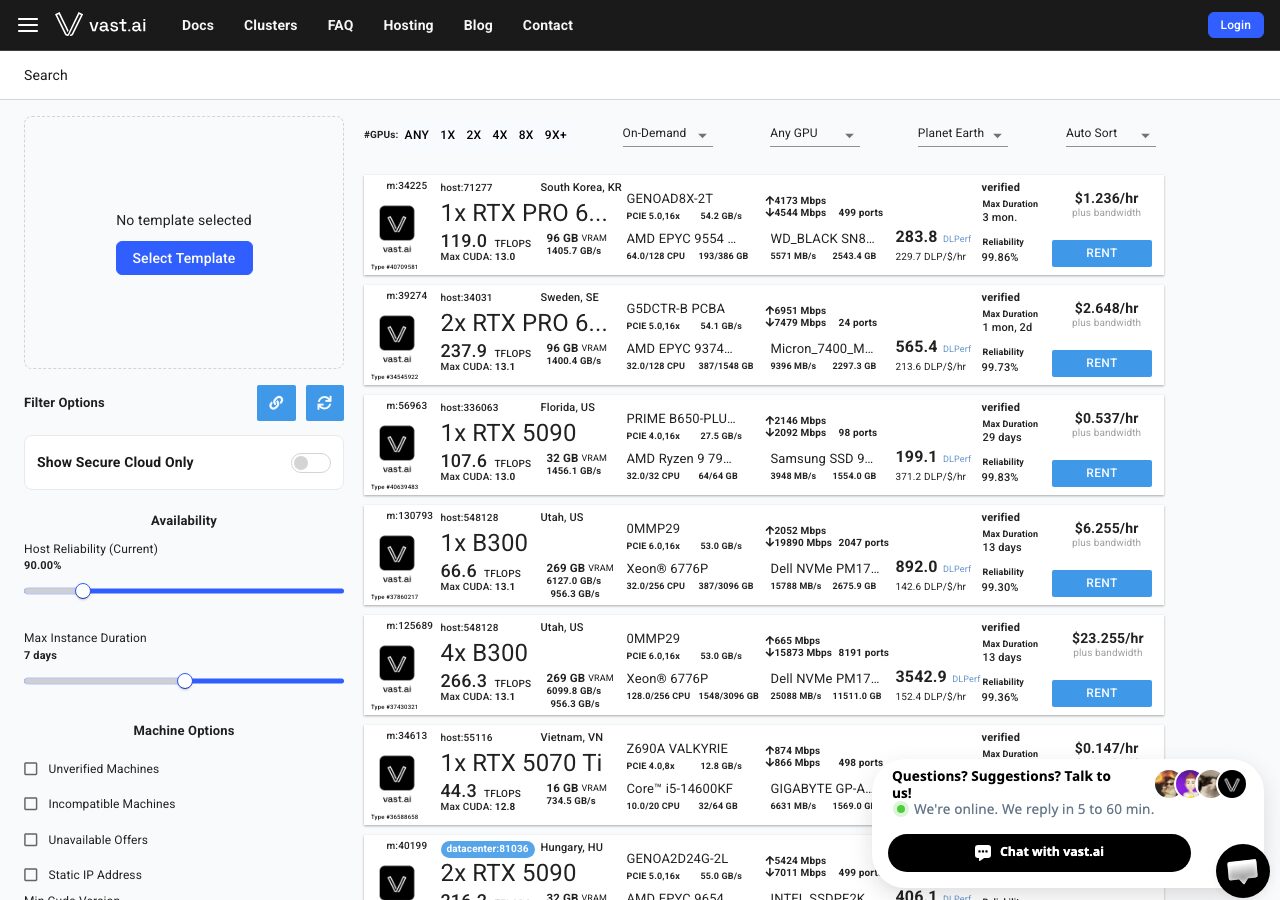The height and width of the screenshot is (900, 1280).
Task: Click the DLPerf link beside 283.8
Action: (x=957, y=239)
